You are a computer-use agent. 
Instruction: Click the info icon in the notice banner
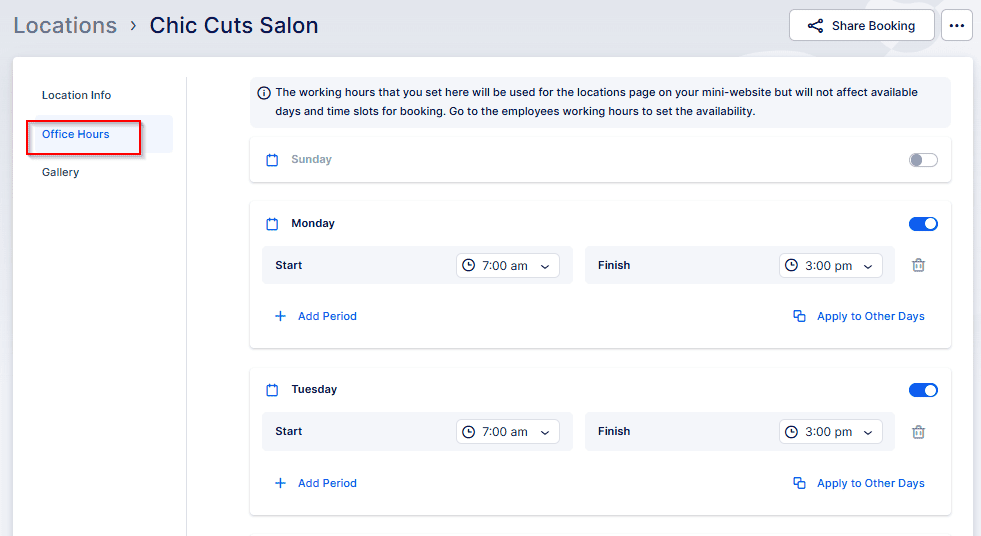click(x=264, y=93)
